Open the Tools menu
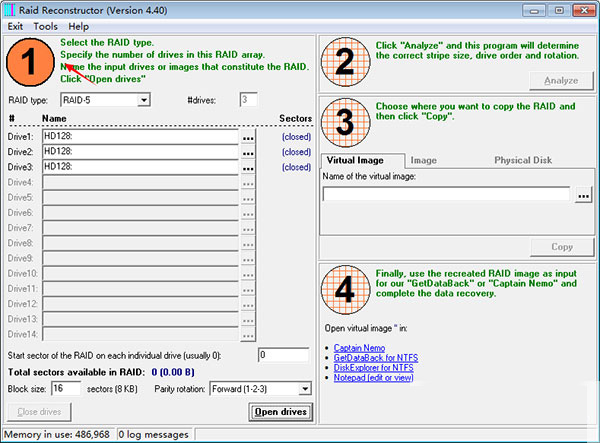Image resolution: width=600 pixels, height=443 pixels. click(46, 26)
